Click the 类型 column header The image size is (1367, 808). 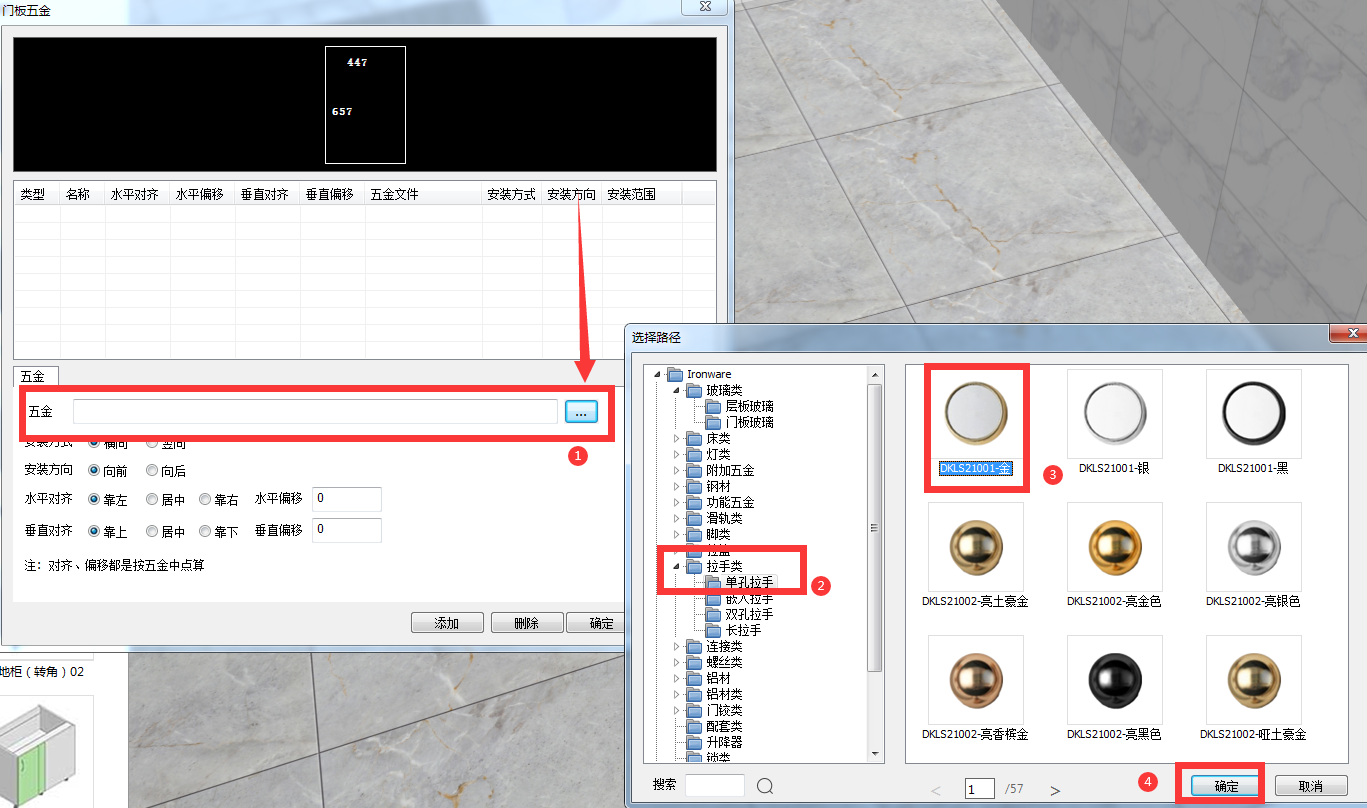click(37, 194)
